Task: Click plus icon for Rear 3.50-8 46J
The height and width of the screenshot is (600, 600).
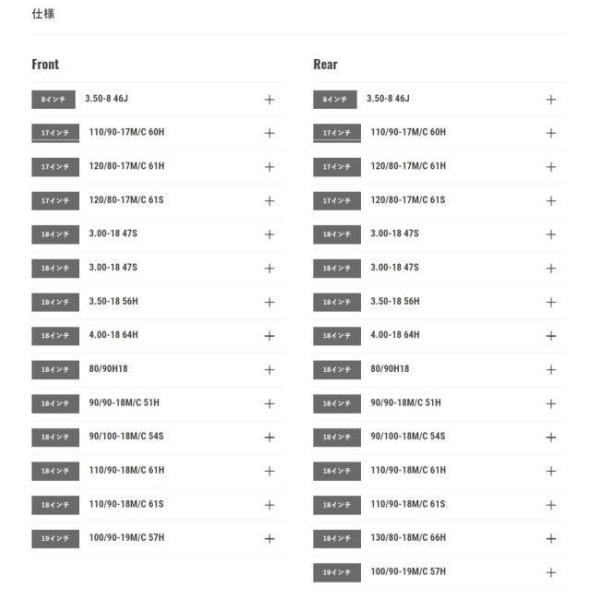Action: click(x=551, y=100)
